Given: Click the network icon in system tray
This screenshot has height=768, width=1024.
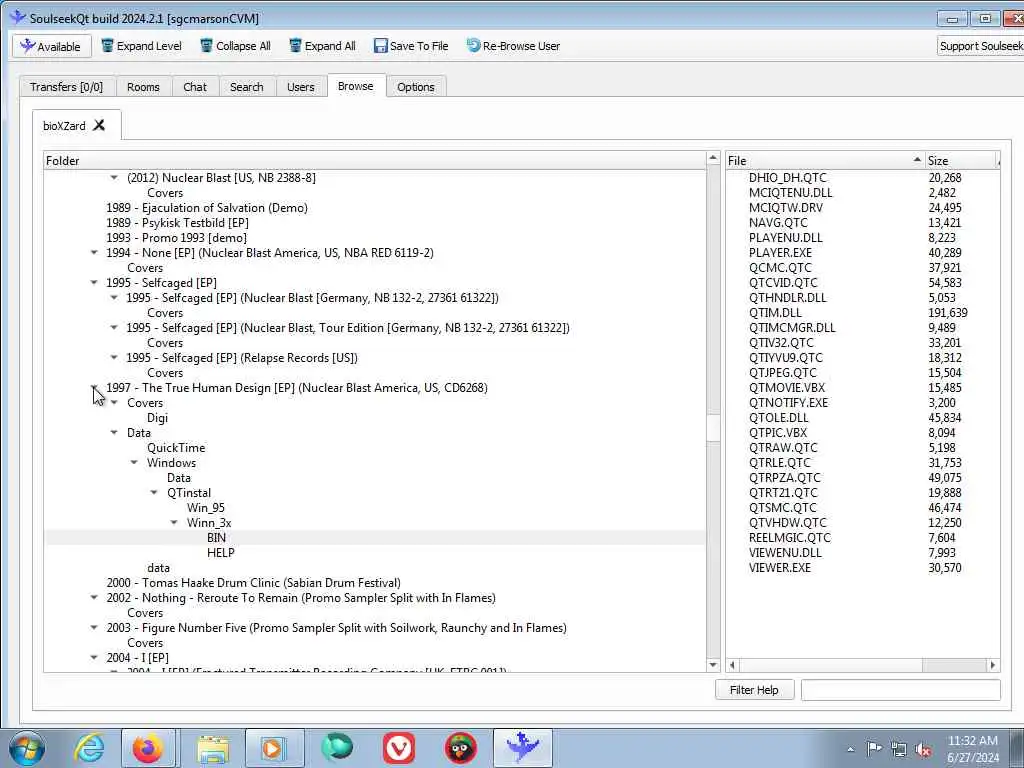Looking at the screenshot, I should click(899, 750).
